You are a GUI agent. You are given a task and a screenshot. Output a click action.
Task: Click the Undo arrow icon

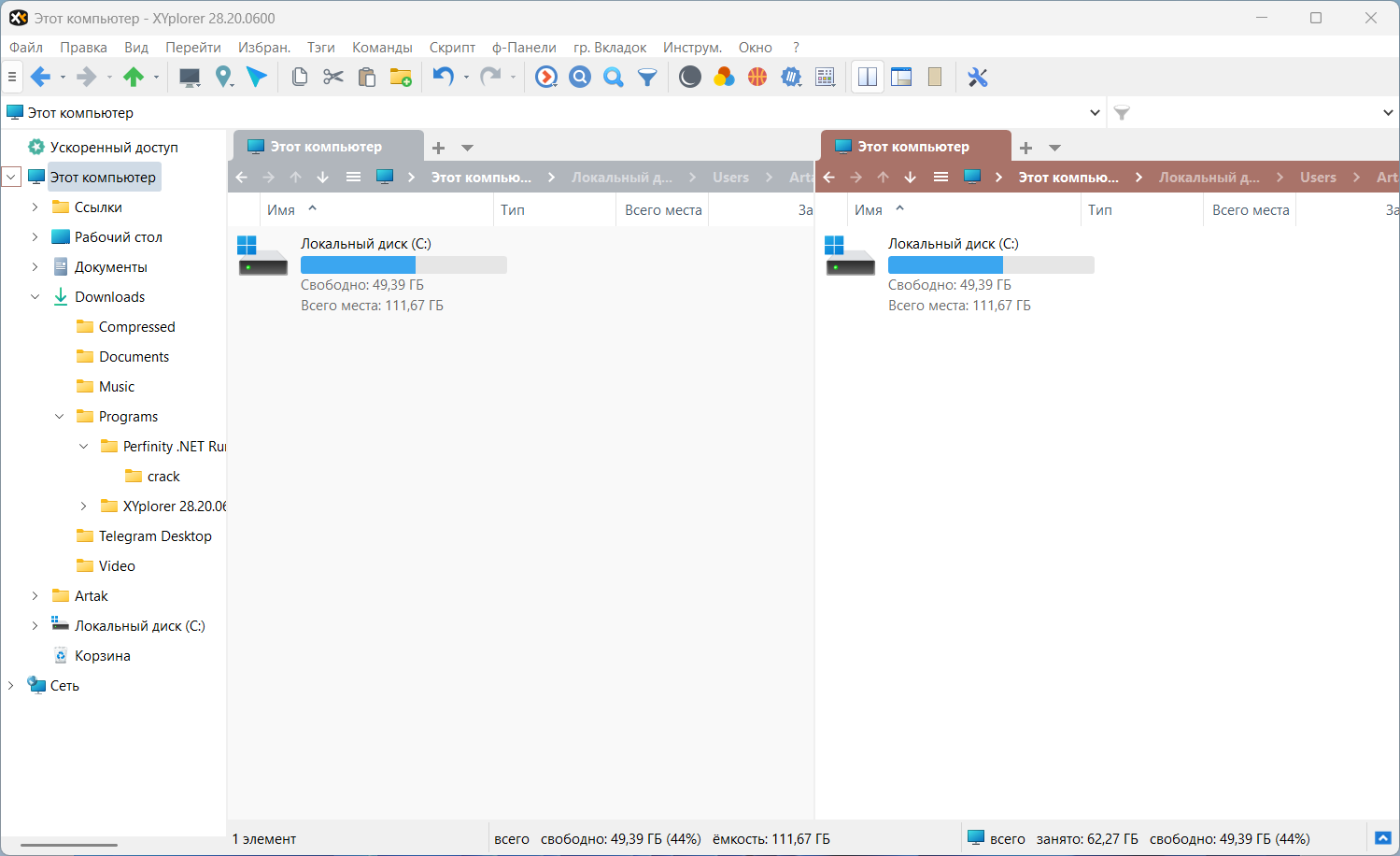pos(444,78)
